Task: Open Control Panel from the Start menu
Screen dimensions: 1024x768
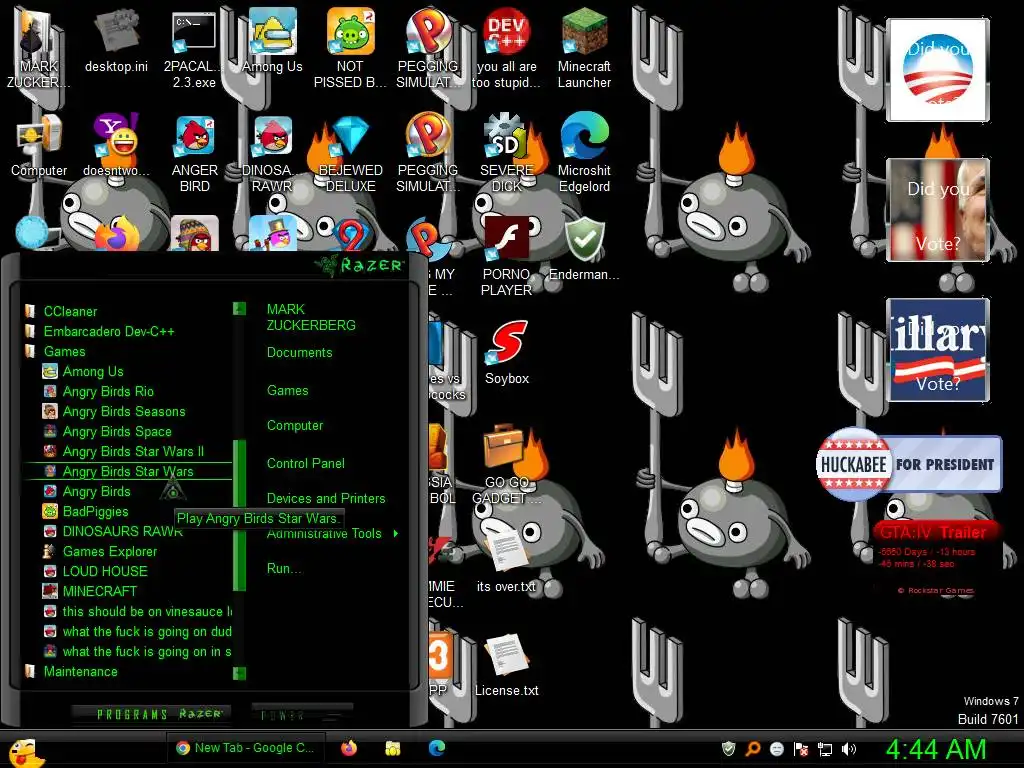Action: tap(306, 464)
